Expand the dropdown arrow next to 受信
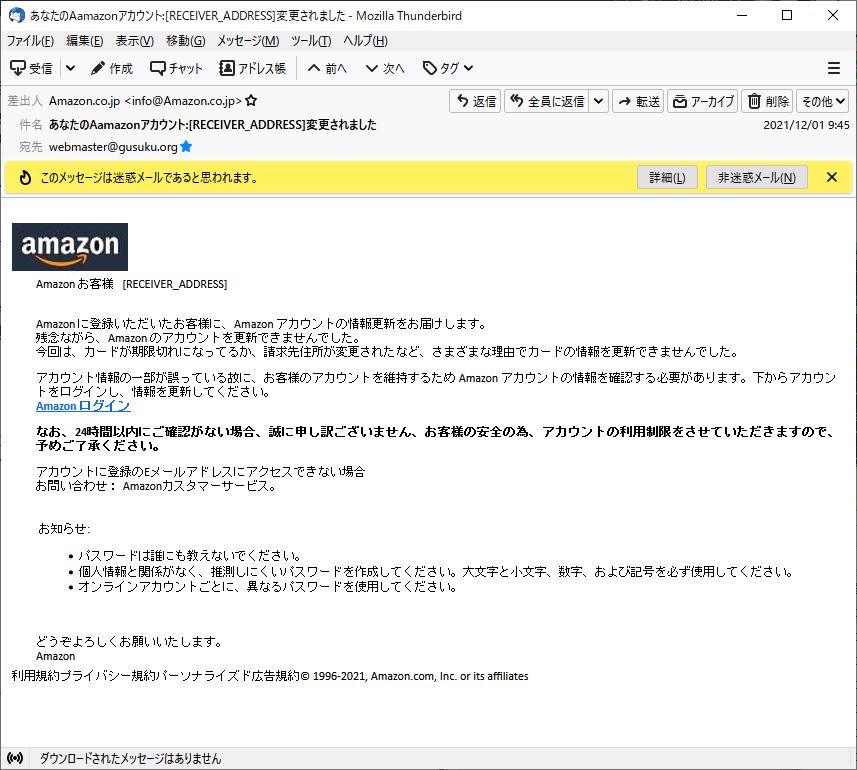This screenshot has width=857, height=770. point(71,68)
